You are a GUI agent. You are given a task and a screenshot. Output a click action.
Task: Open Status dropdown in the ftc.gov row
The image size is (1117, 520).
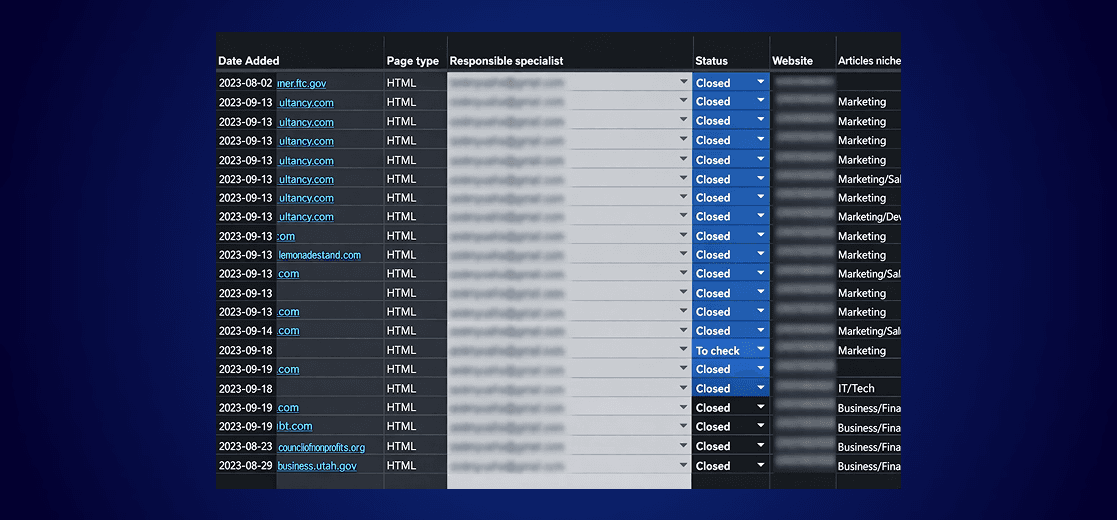(760, 82)
